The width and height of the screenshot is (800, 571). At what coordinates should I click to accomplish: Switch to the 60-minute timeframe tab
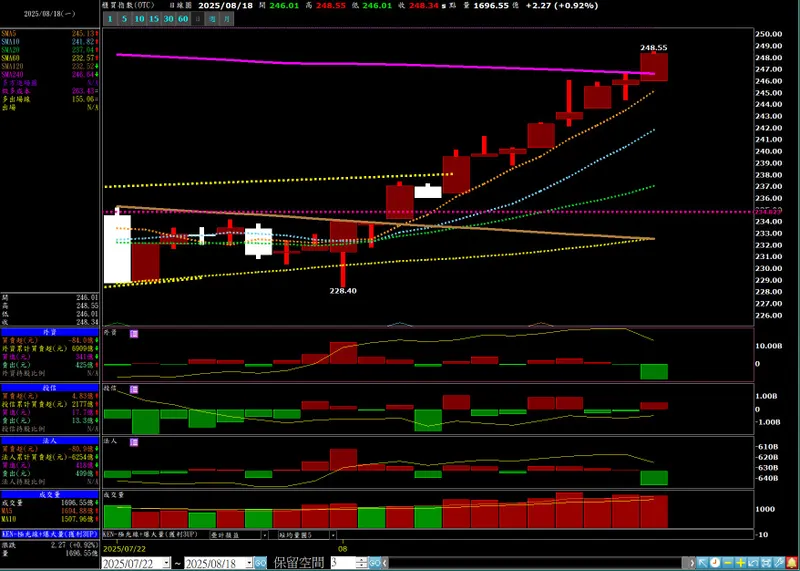pos(183,19)
